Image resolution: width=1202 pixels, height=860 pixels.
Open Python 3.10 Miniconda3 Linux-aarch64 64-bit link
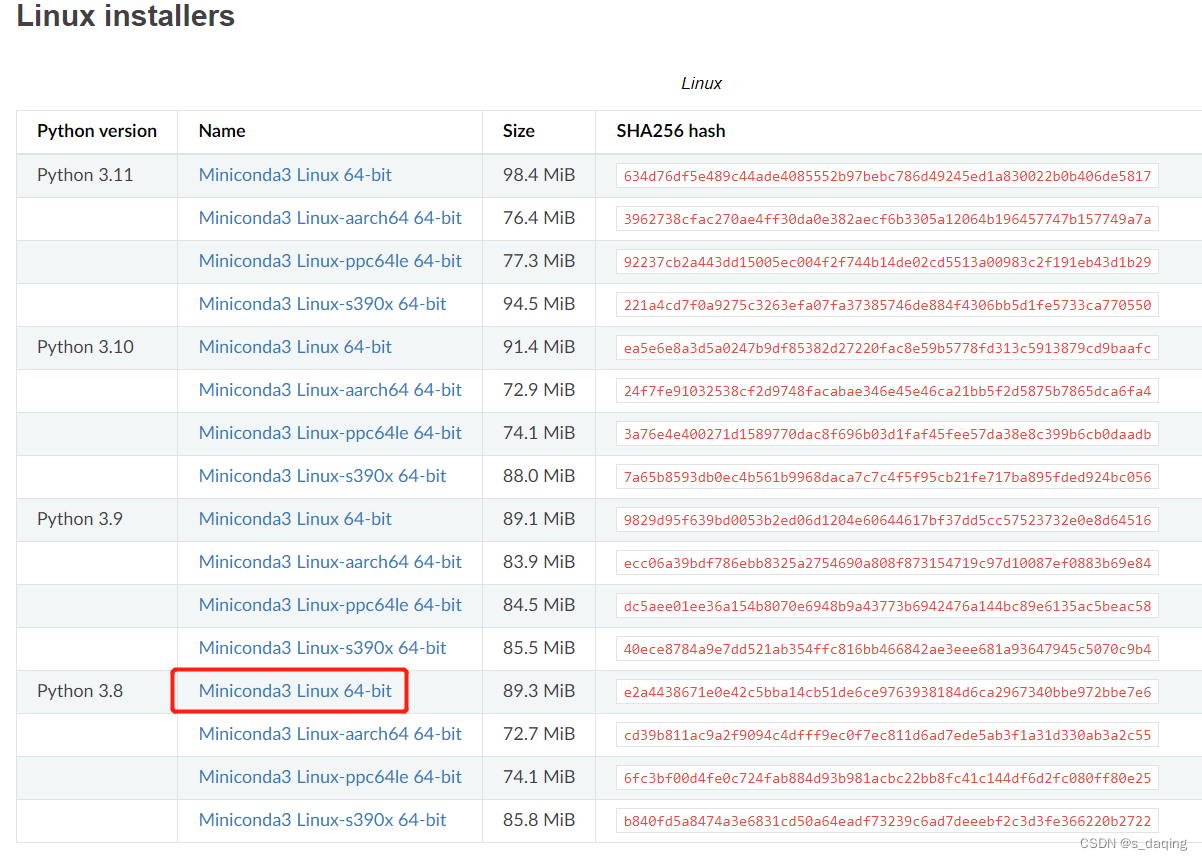[x=330, y=390]
